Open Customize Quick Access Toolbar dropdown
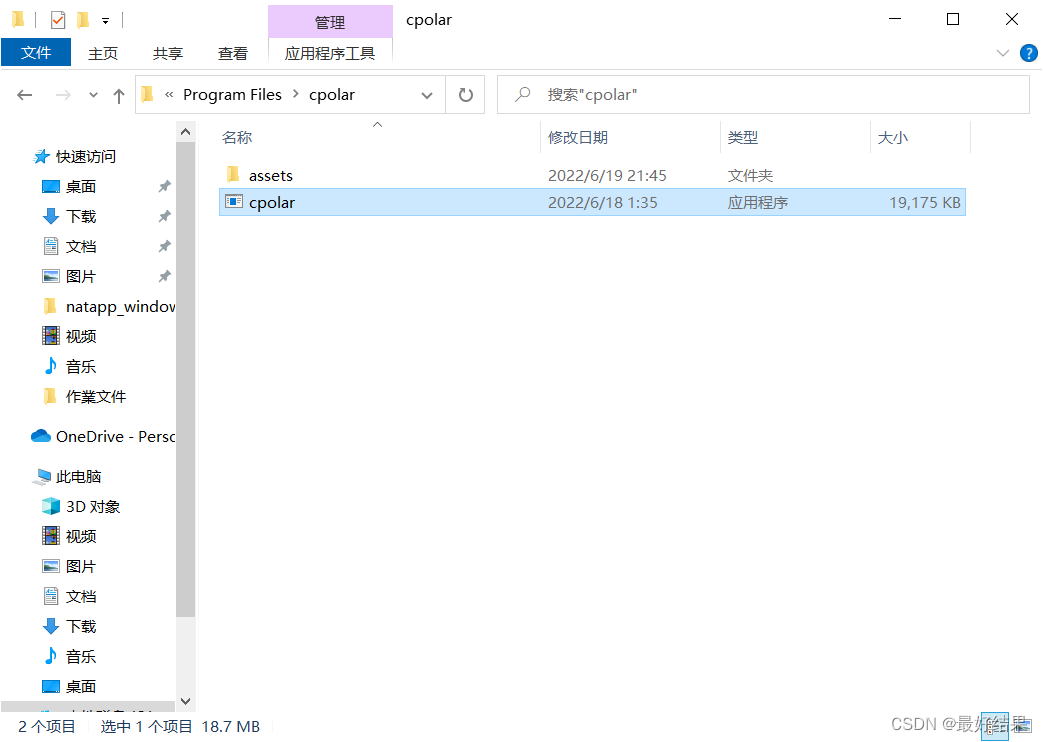 pyautogui.click(x=105, y=21)
